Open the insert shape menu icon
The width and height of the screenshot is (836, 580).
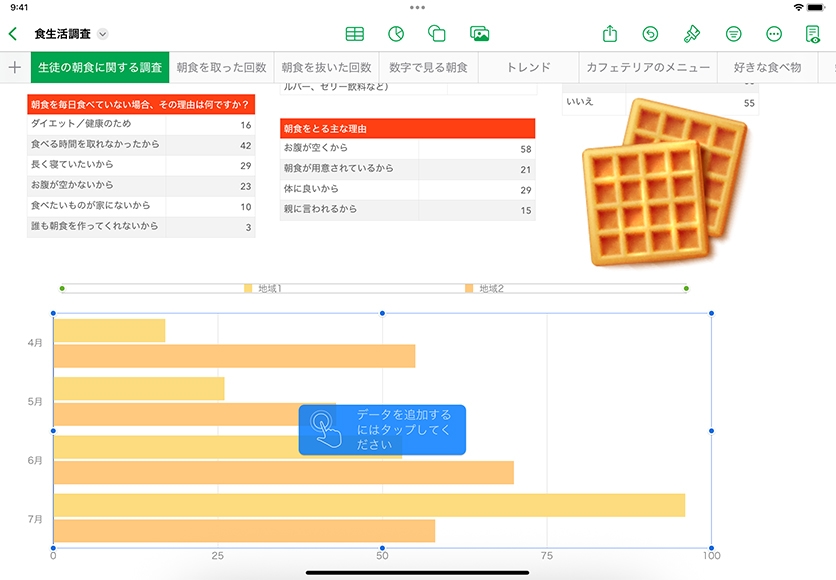(x=437, y=34)
